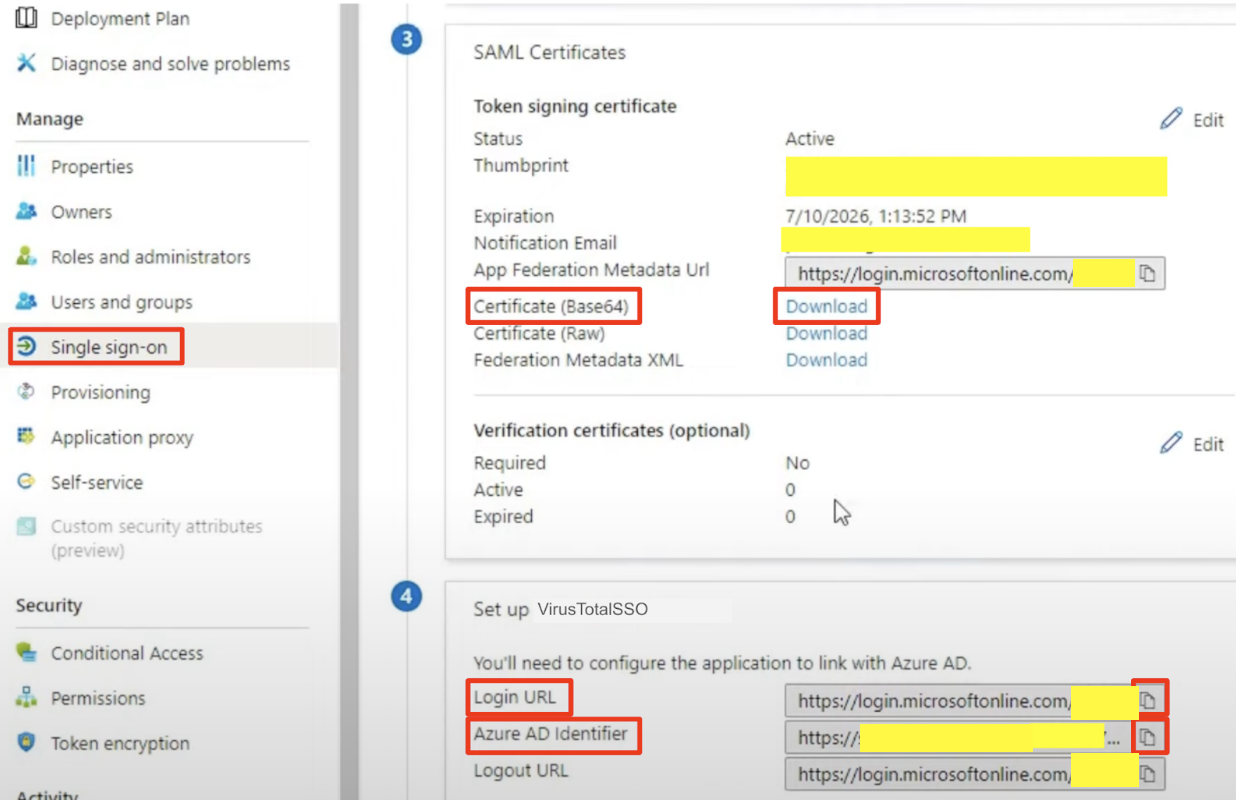
Task: Click the expiration date 7/10/2026 value
Action: coord(876,216)
